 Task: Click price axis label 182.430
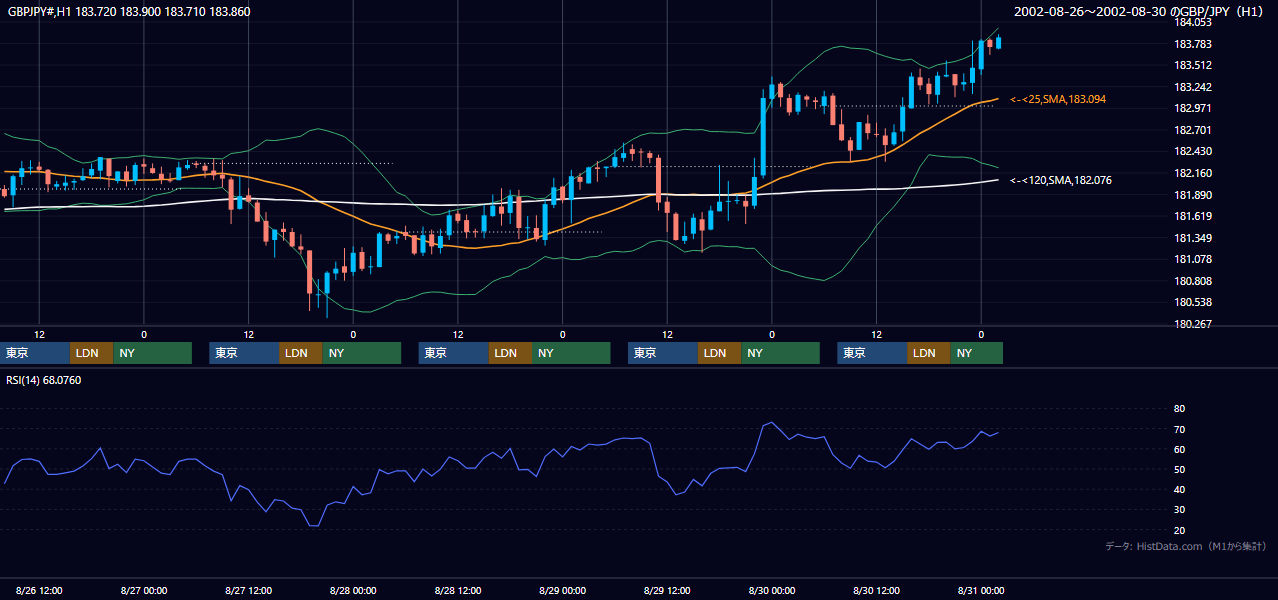(1193, 152)
